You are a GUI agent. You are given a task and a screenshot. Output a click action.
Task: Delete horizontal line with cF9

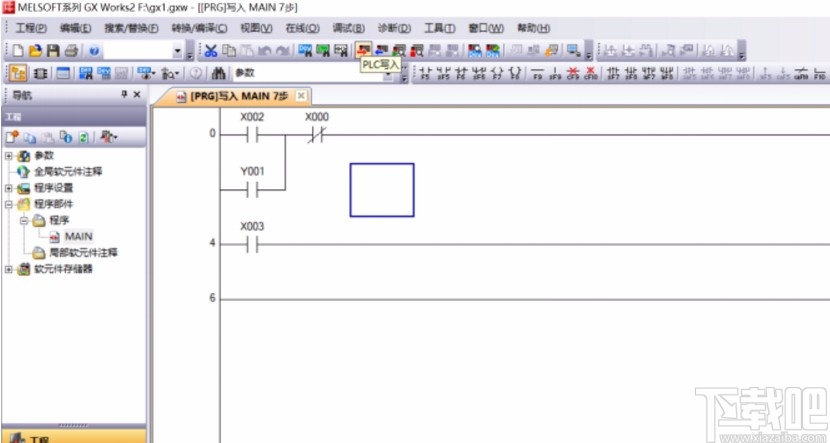[573, 74]
